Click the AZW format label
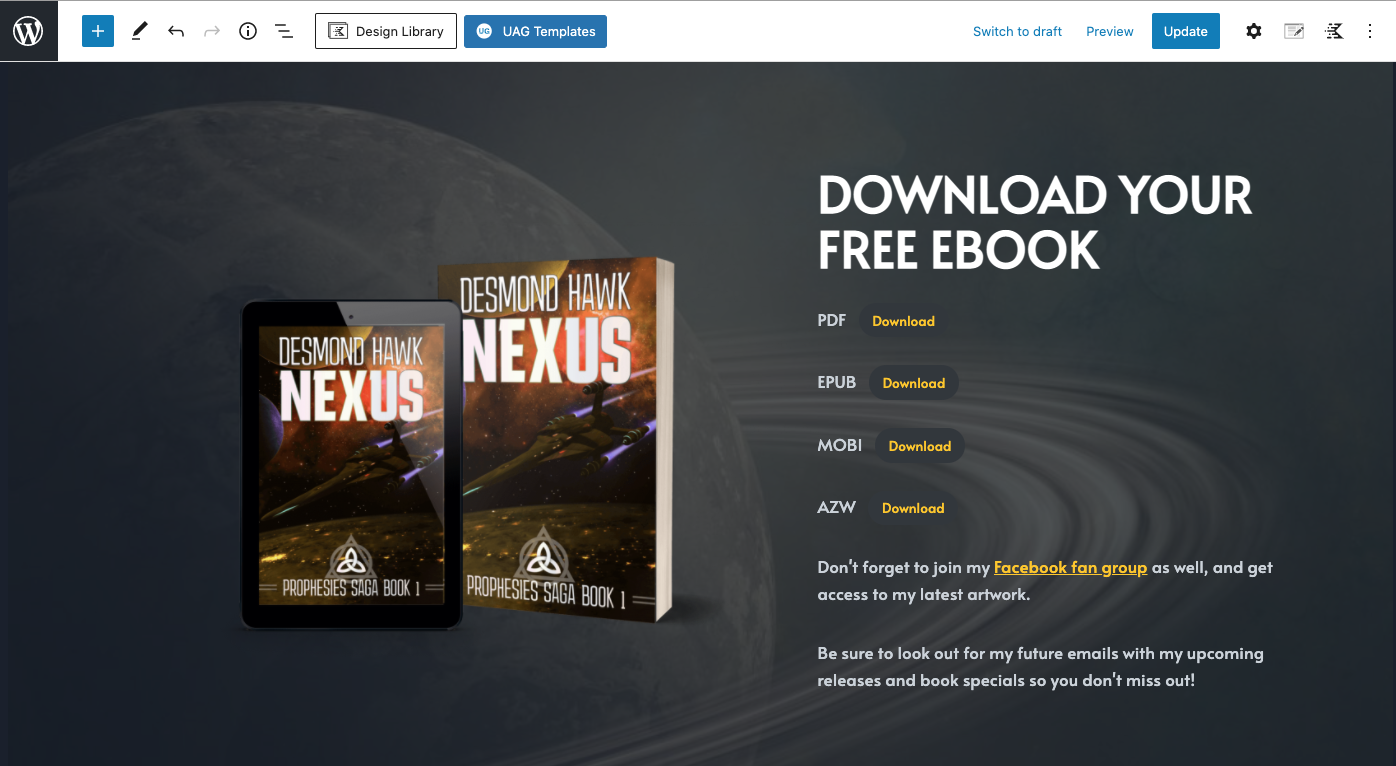1396x766 pixels. click(837, 507)
